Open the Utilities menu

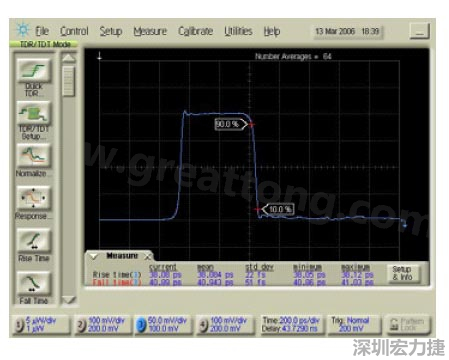(238, 31)
